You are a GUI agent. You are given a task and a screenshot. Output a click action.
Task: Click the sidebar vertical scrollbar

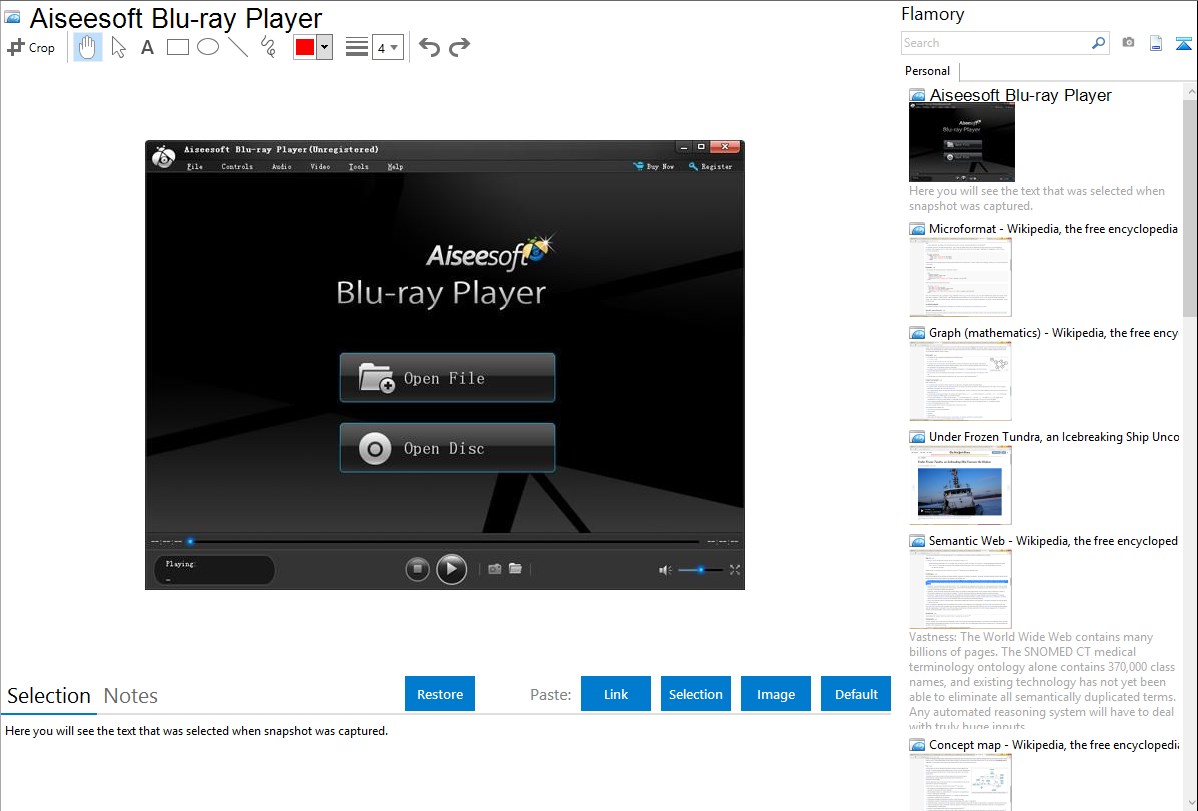tap(1190, 206)
